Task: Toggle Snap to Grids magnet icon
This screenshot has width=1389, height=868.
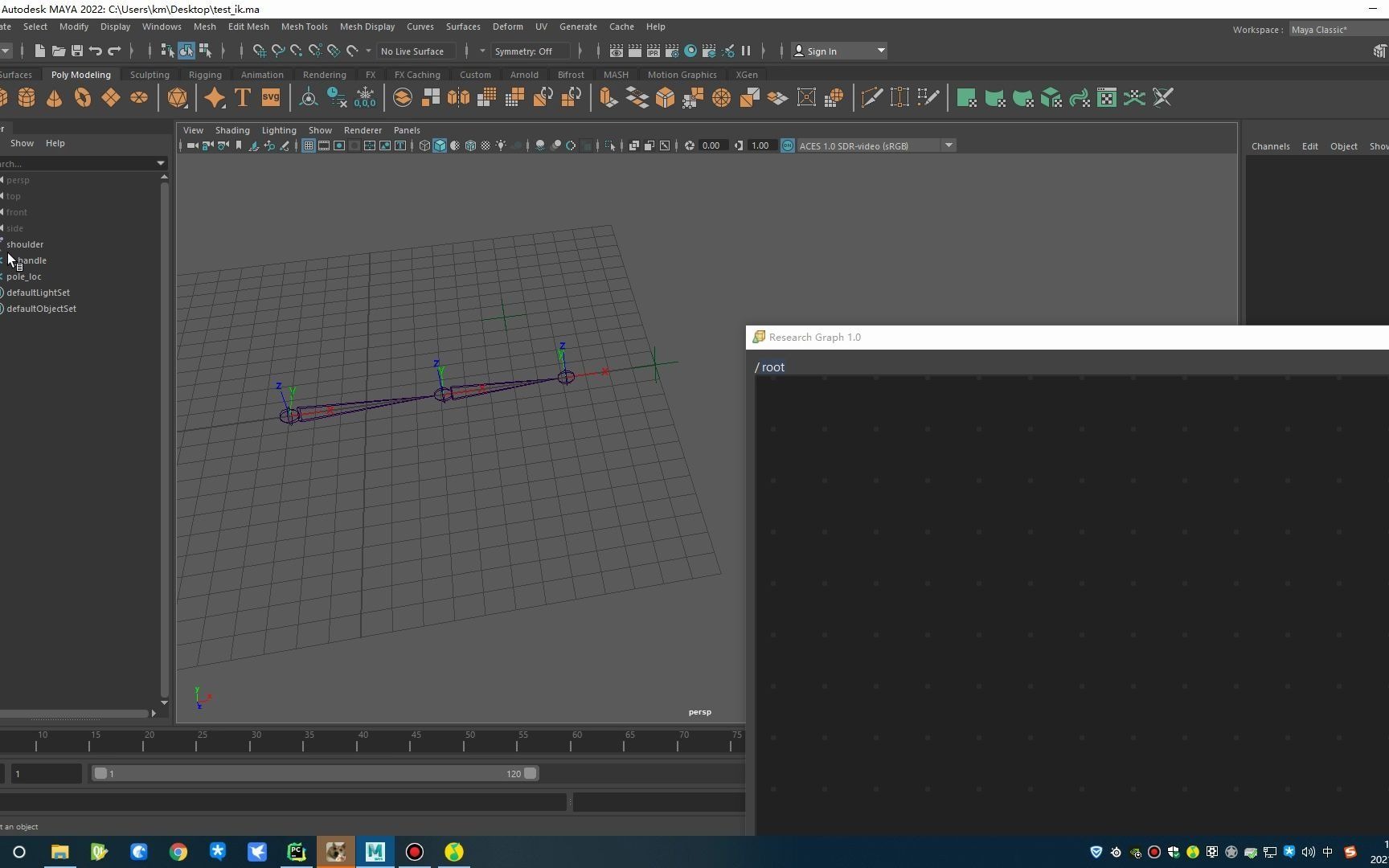Action: coord(260,51)
